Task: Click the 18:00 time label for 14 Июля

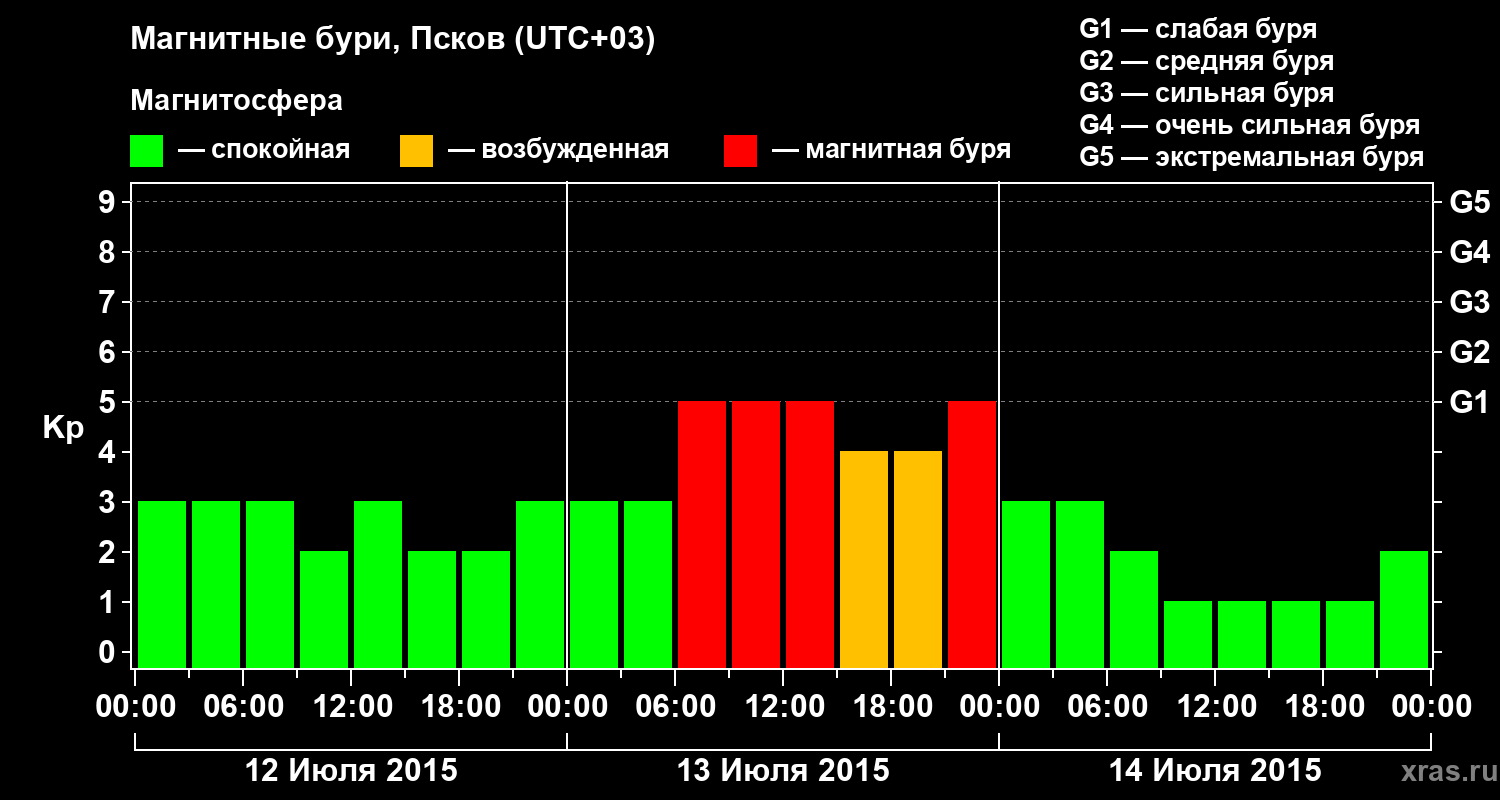Action: pyautogui.click(x=1323, y=707)
